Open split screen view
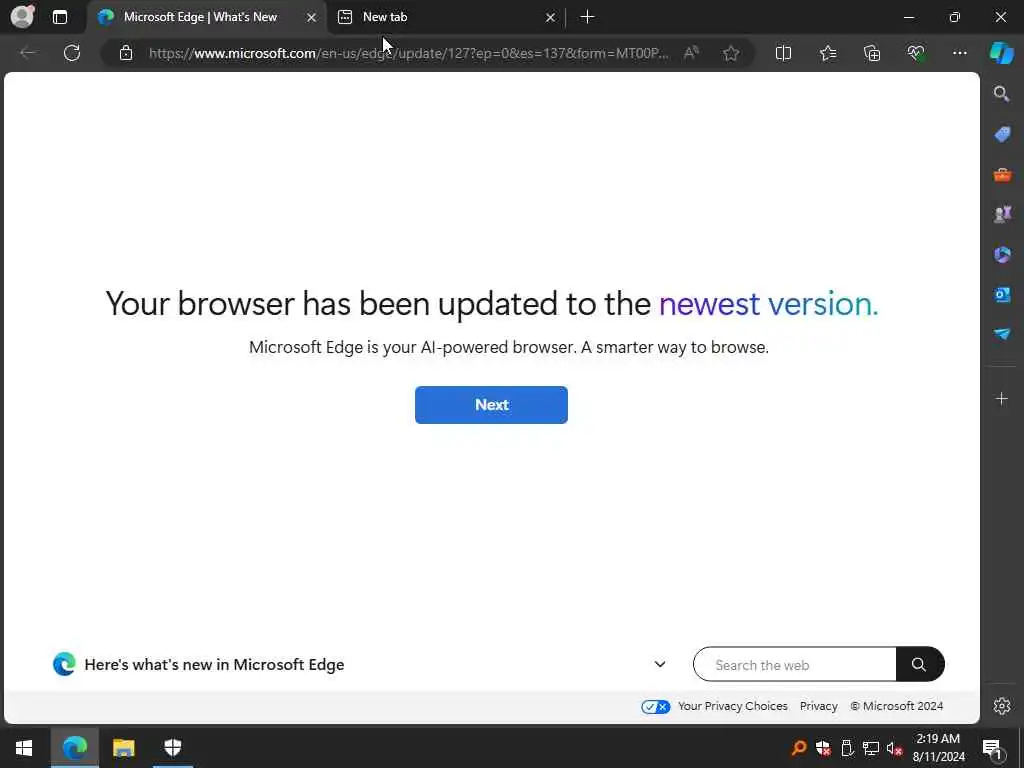This screenshot has width=1024, height=768. 783,53
